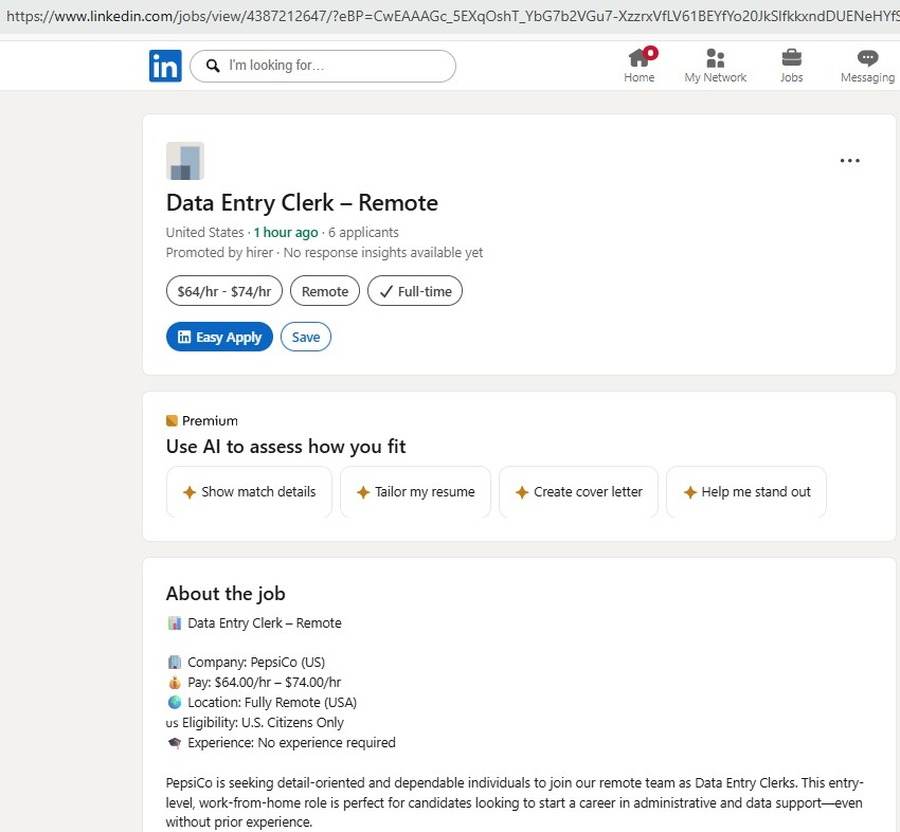Click the "Company: PepsiCo (US)" line
This screenshot has width=900, height=832.
pyautogui.click(x=256, y=662)
